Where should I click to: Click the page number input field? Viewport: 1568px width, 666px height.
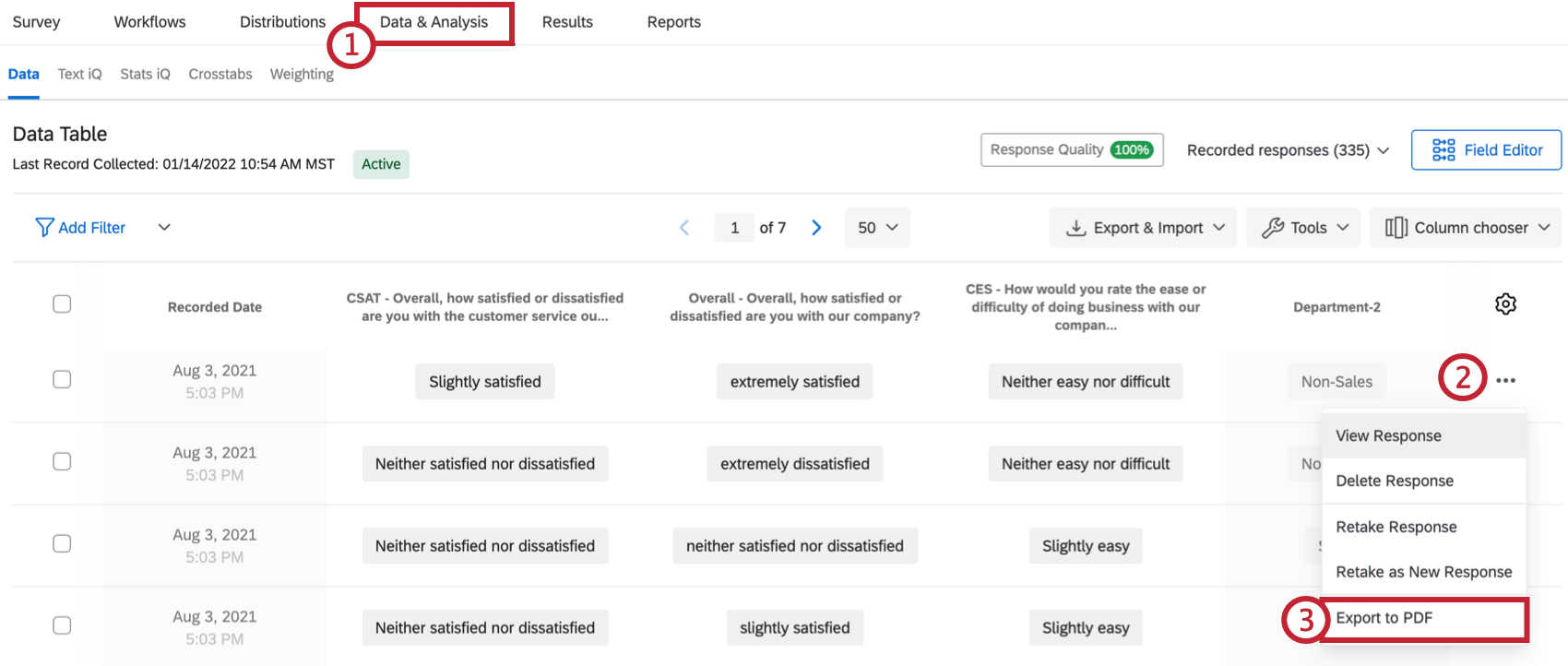[734, 228]
